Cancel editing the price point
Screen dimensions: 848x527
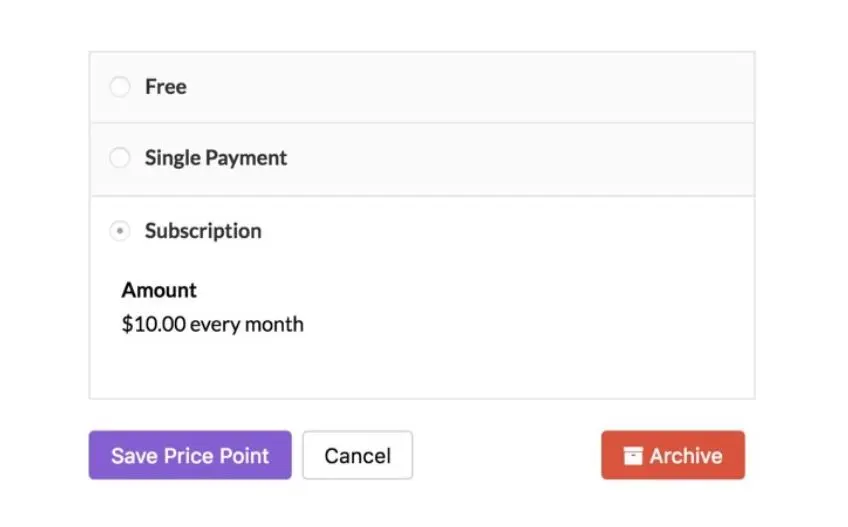click(x=357, y=455)
